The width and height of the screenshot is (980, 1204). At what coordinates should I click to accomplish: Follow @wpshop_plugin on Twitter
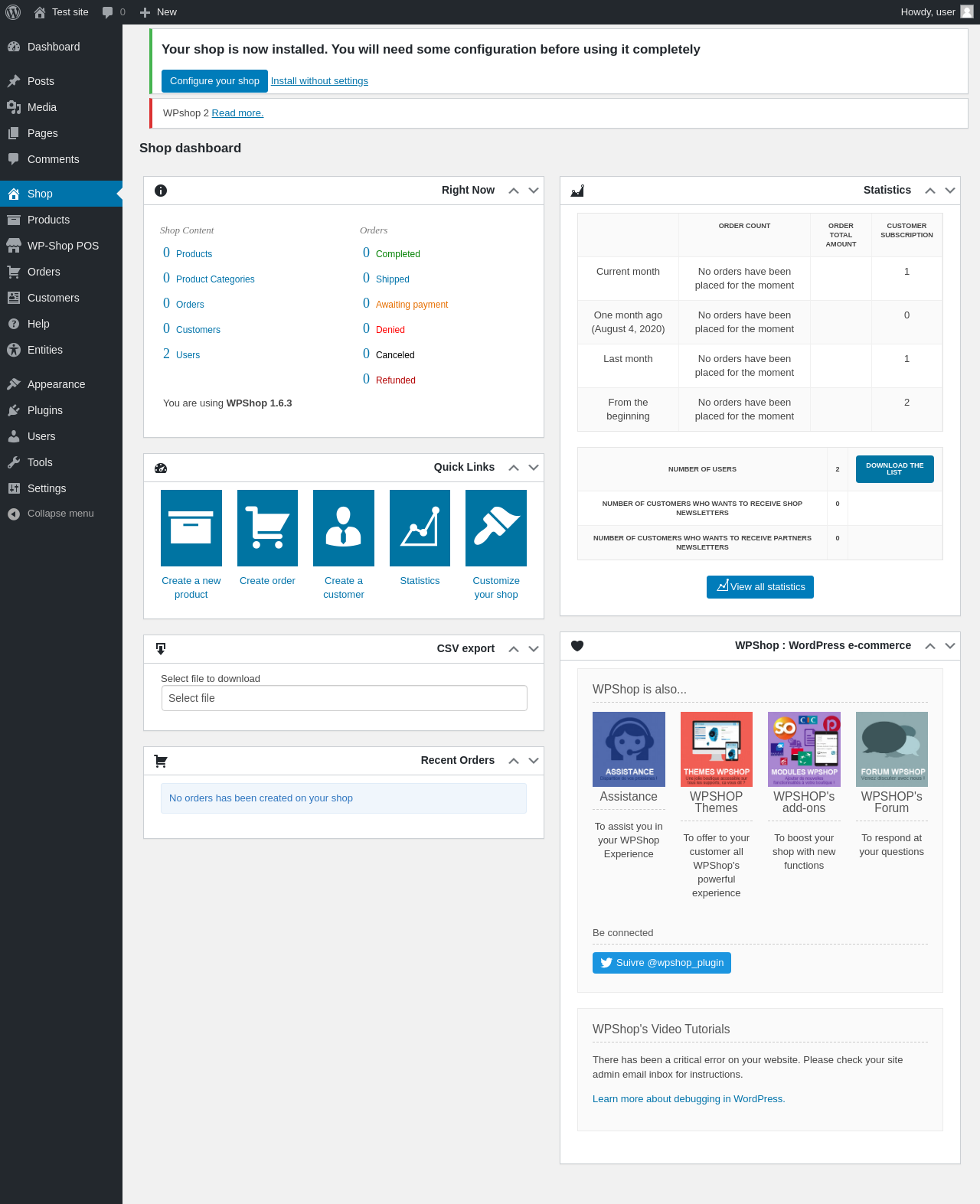pyautogui.click(x=661, y=963)
